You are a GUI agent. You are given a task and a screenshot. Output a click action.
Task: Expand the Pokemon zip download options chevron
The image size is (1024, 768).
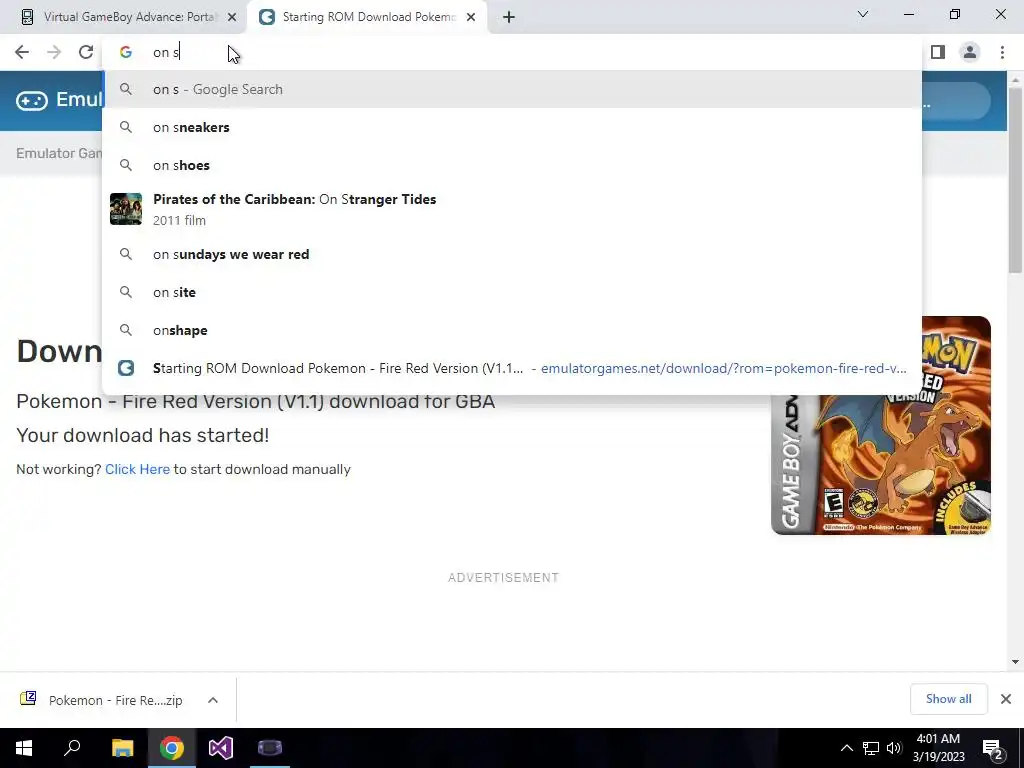pos(213,700)
